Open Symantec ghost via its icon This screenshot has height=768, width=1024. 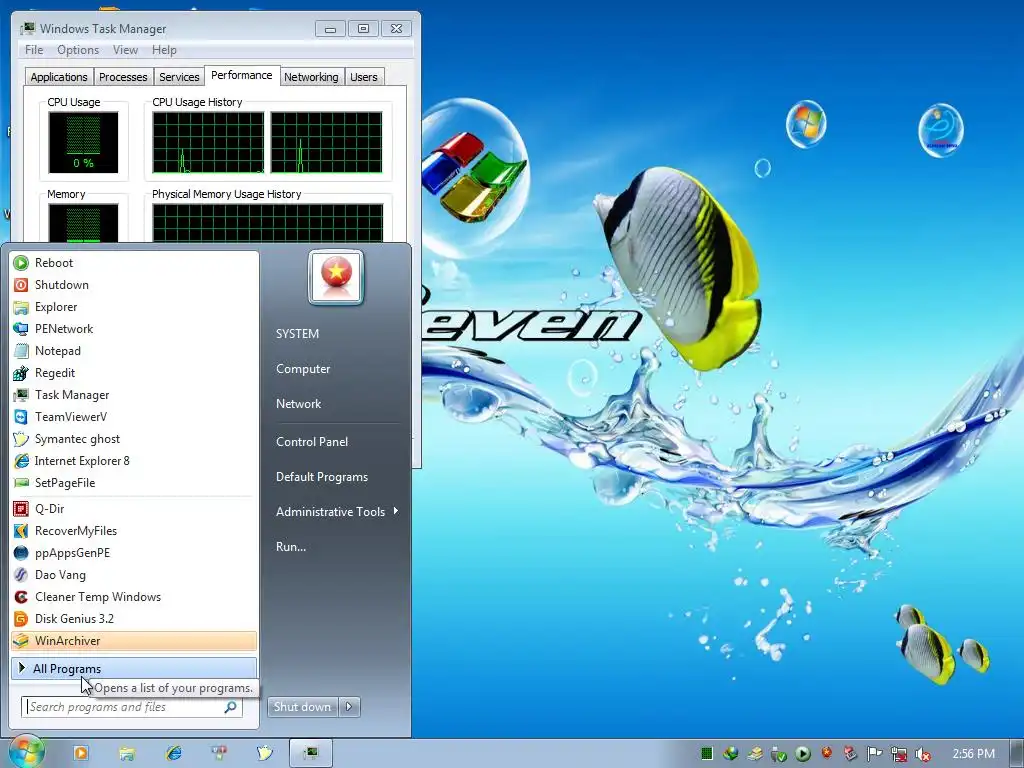[x=21, y=439]
